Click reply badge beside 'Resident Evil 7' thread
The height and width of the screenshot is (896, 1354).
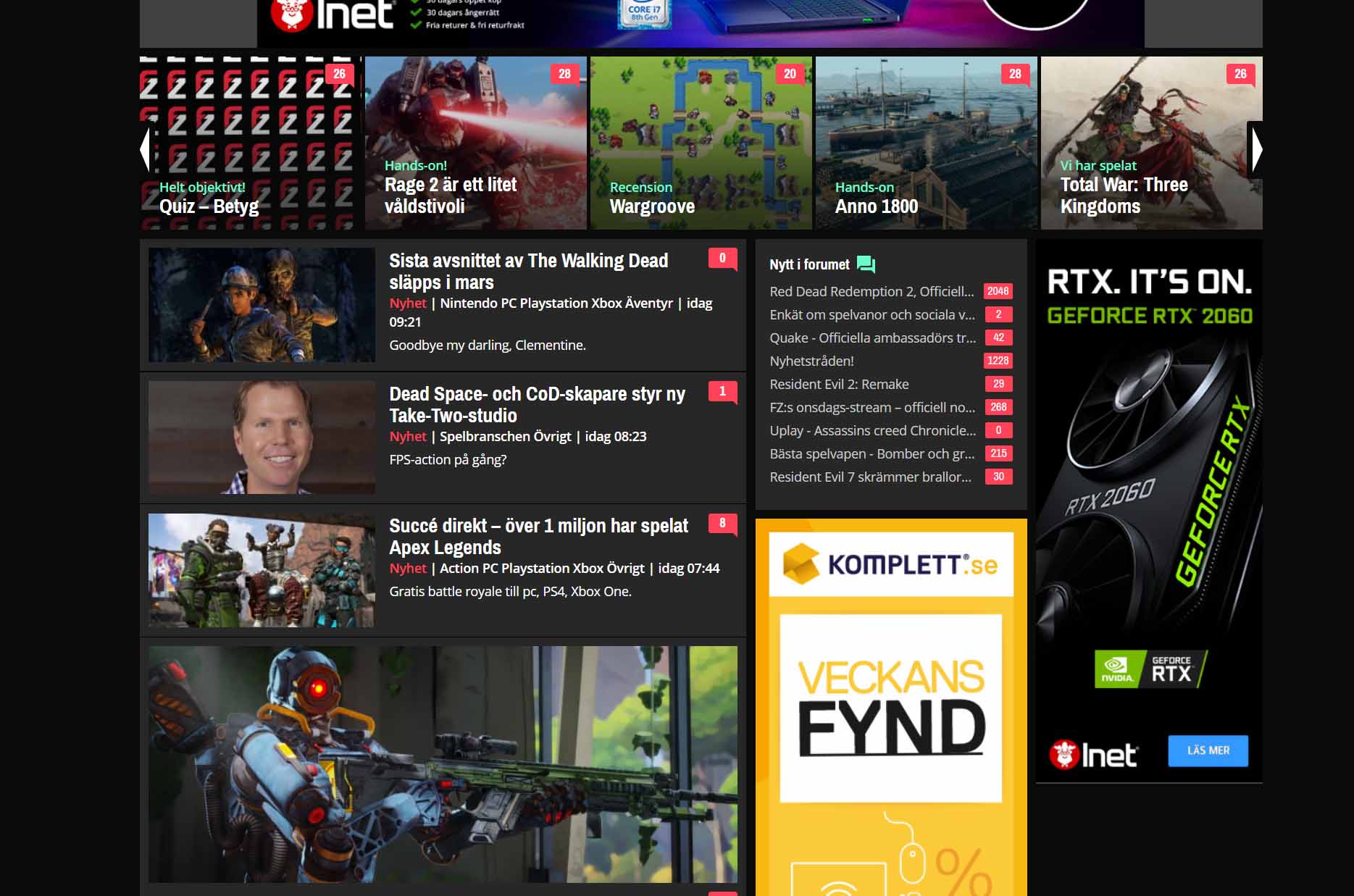click(998, 477)
